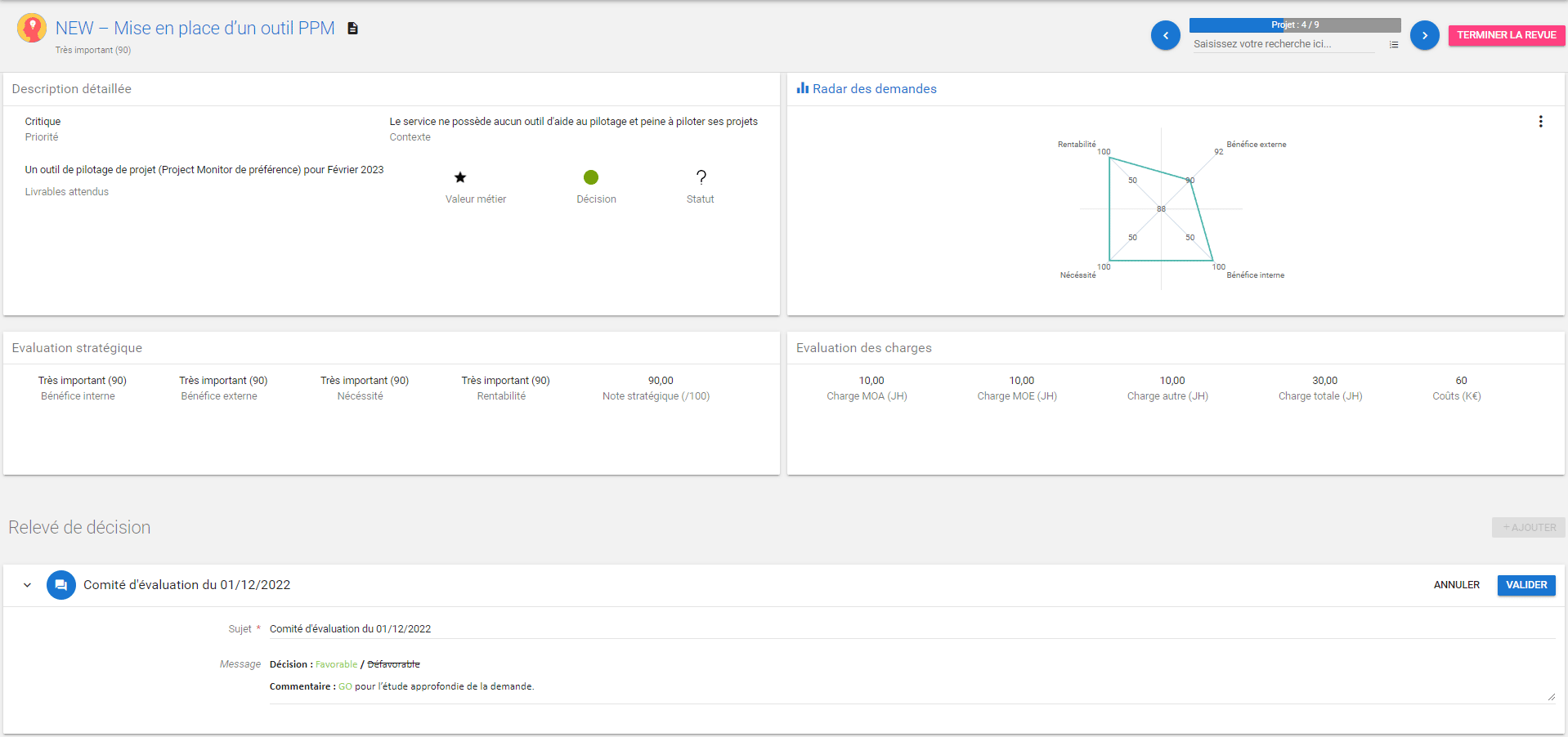Click the Evaluation des charges panel heading

(864, 348)
